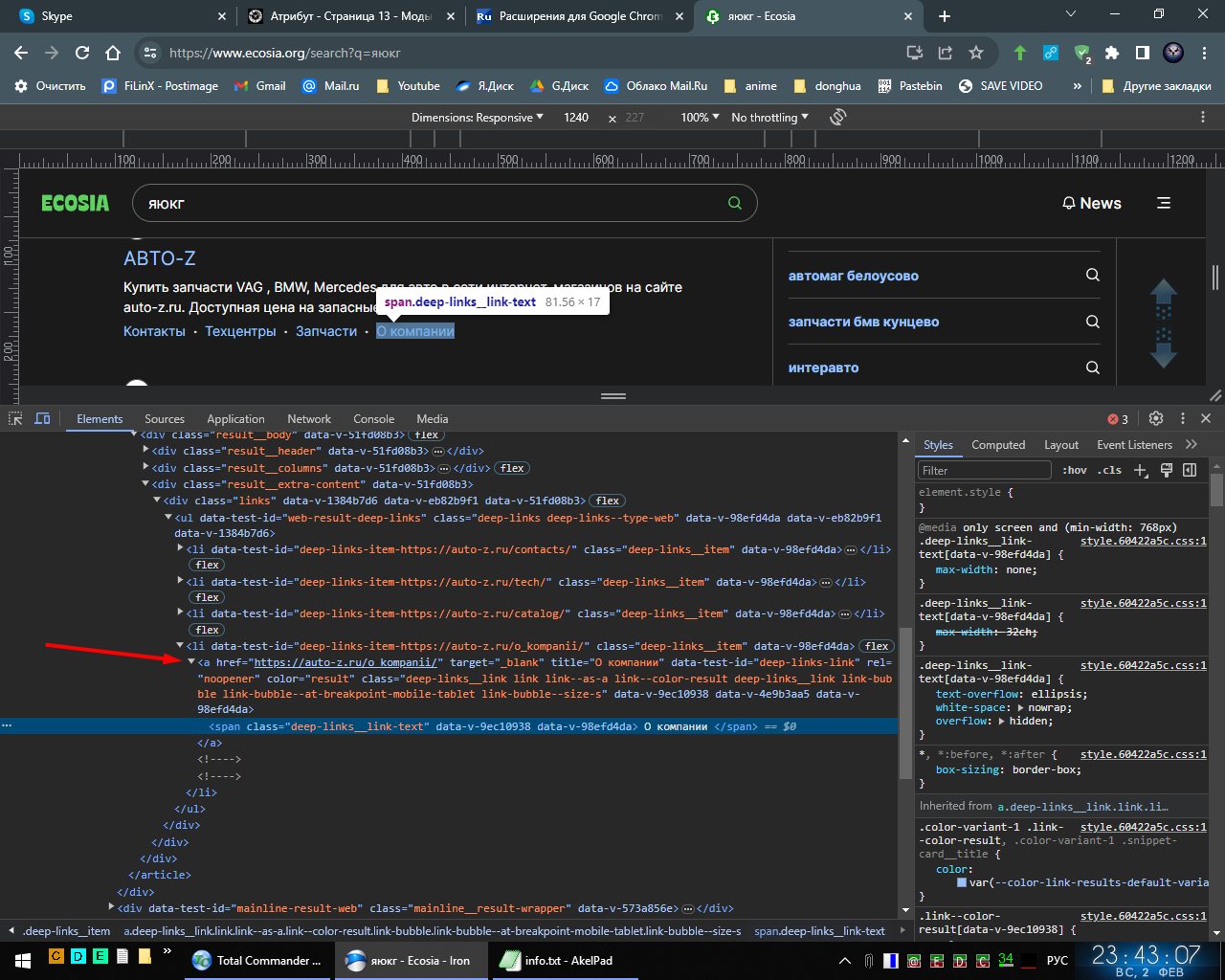Open device toolbar more options menu
This screenshot has width=1225, height=980.
[x=1203, y=117]
